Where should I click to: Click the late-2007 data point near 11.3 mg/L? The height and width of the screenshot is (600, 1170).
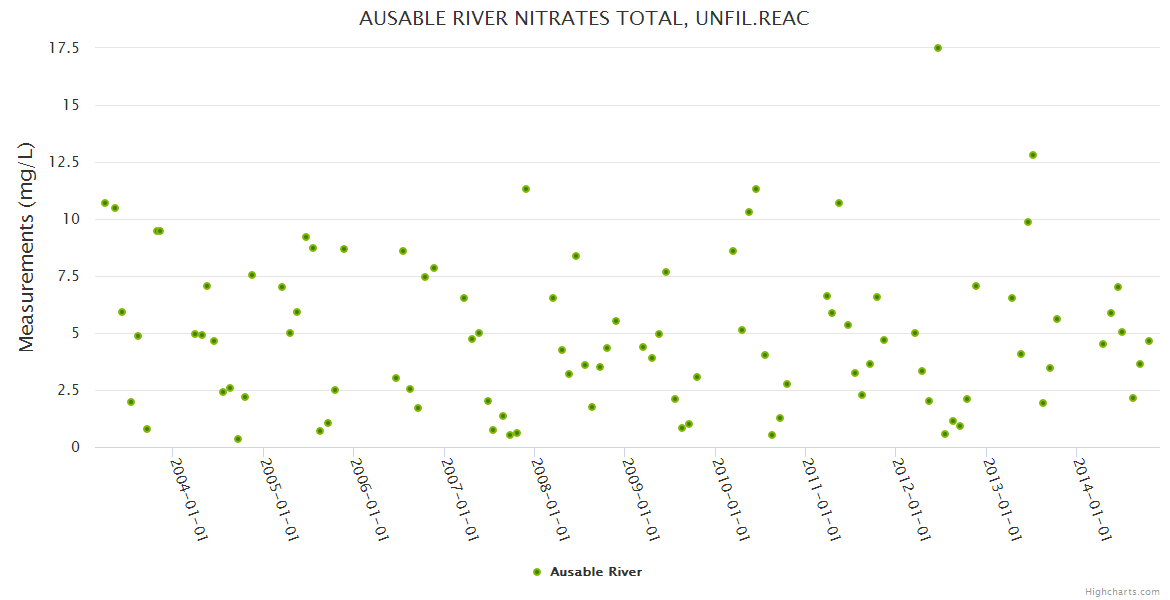tap(526, 189)
